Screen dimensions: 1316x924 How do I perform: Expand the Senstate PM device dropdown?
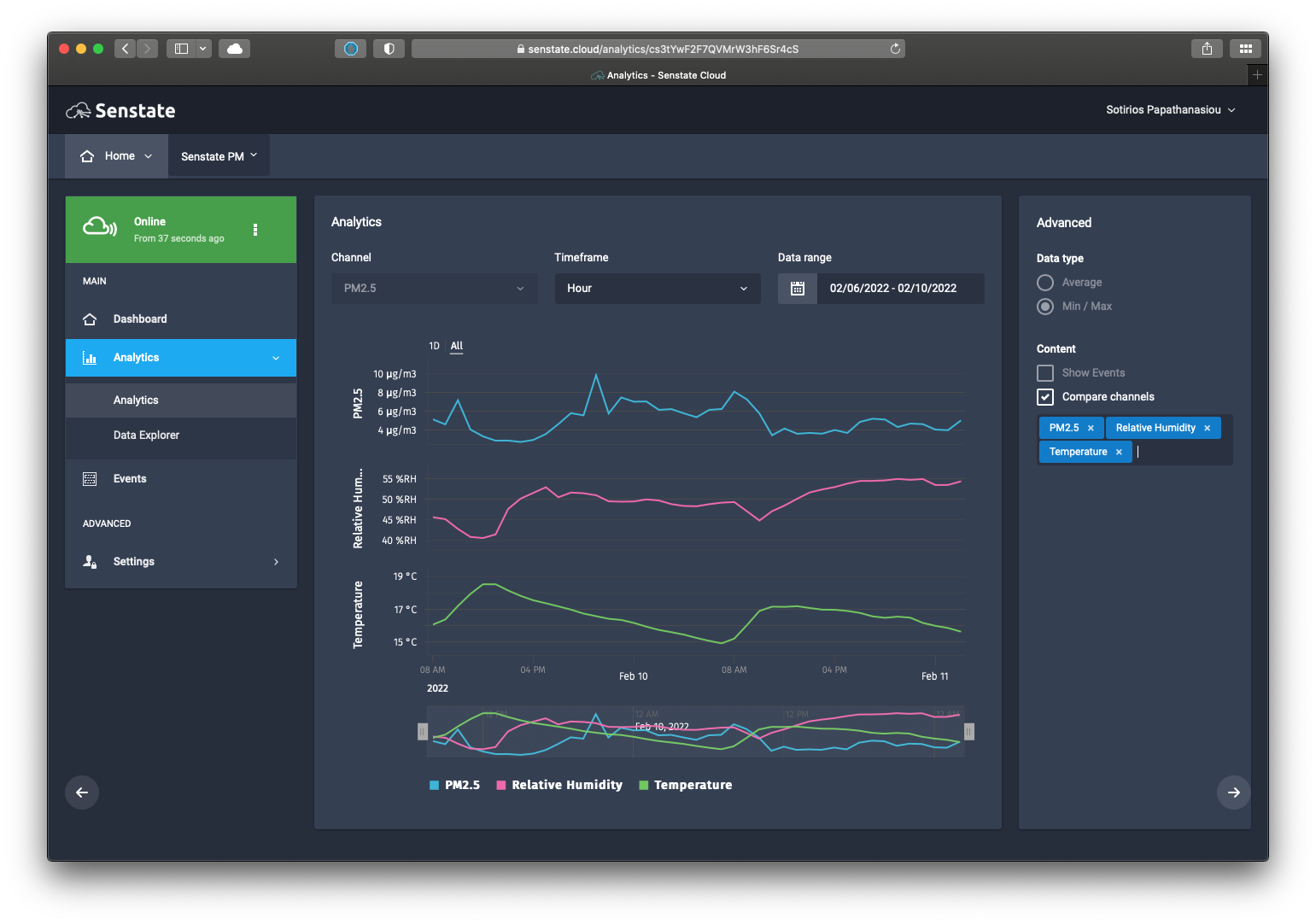click(x=219, y=156)
